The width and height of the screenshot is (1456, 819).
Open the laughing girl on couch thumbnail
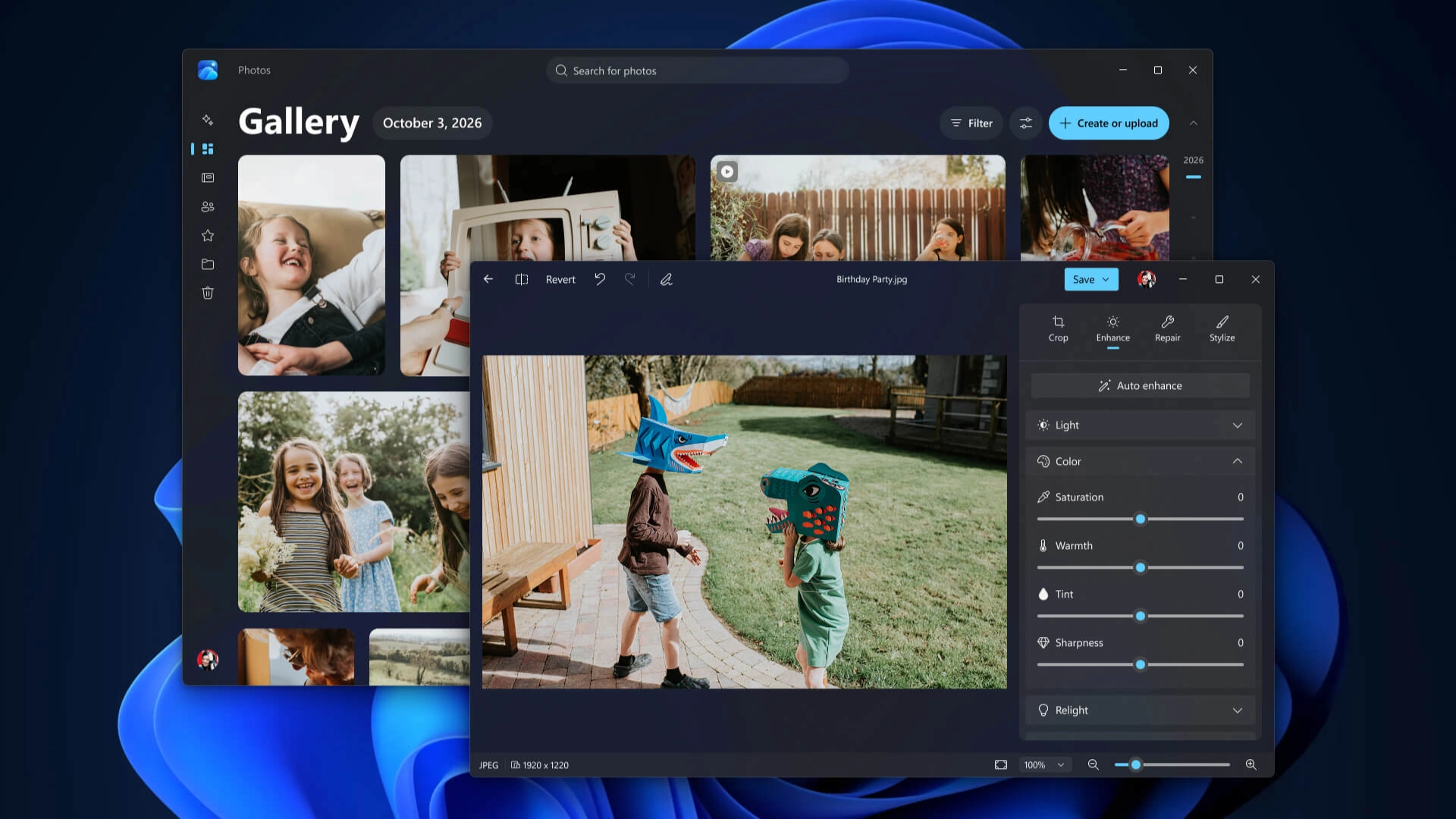[x=312, y=265]
